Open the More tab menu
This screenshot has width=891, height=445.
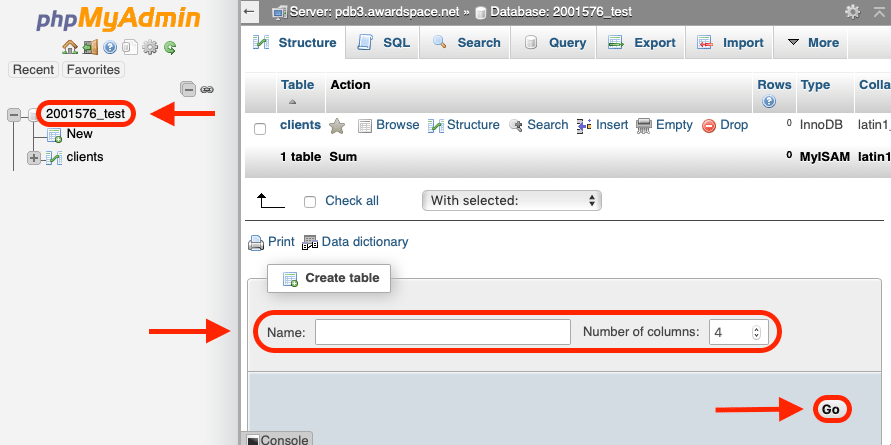[x=813, y=43]
